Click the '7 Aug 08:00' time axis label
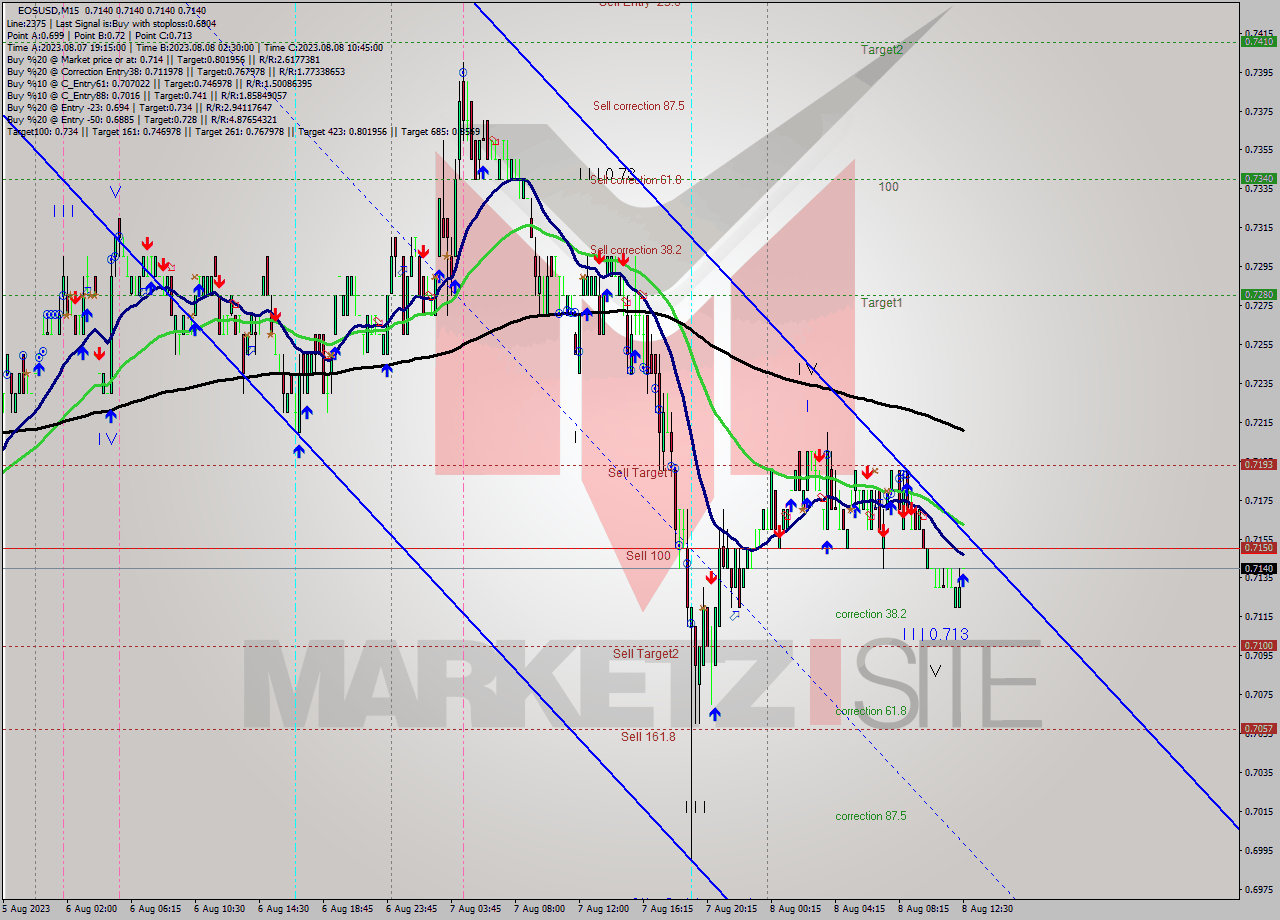 [x=540, y=909]
